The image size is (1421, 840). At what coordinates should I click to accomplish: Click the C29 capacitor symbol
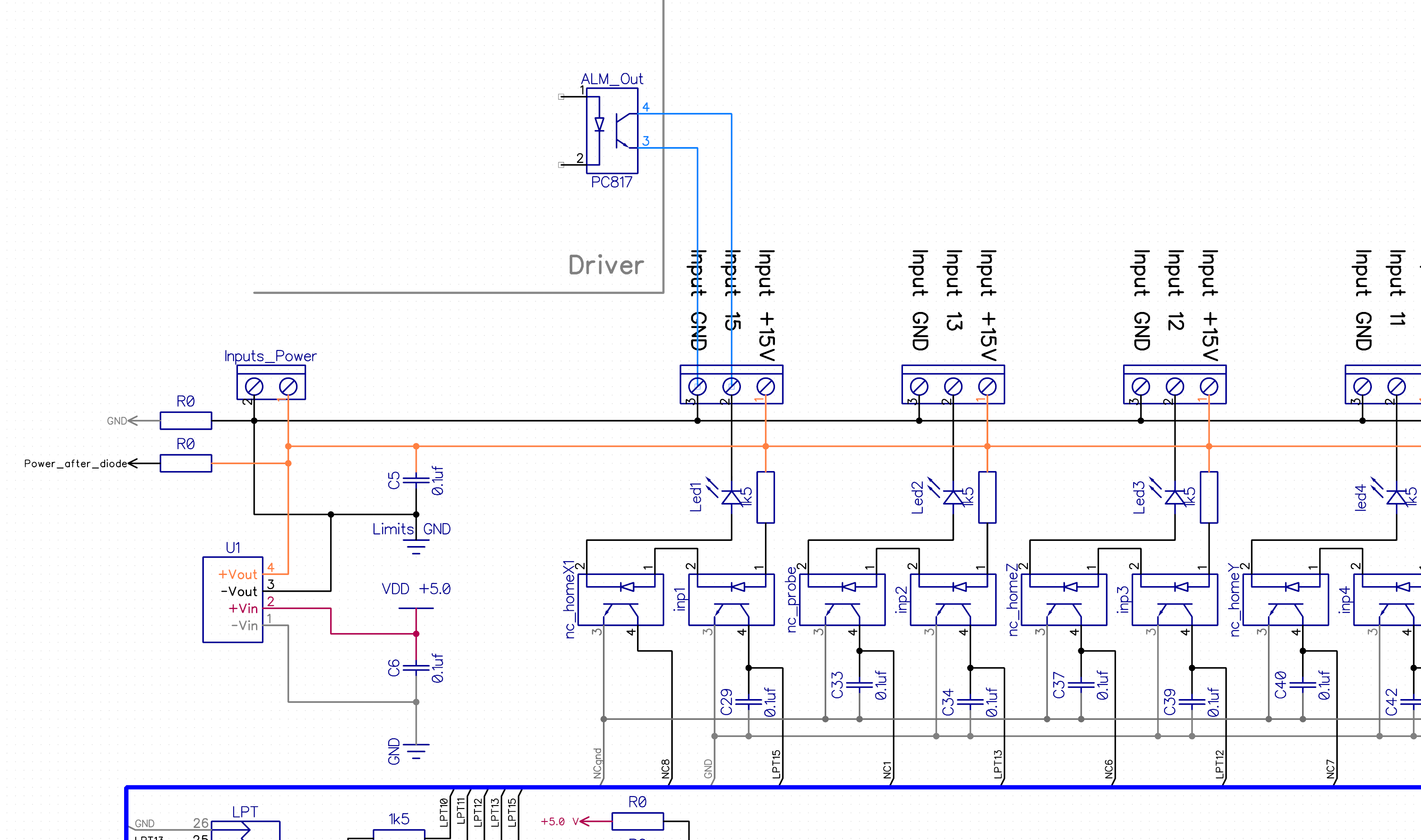pos(748,702)
